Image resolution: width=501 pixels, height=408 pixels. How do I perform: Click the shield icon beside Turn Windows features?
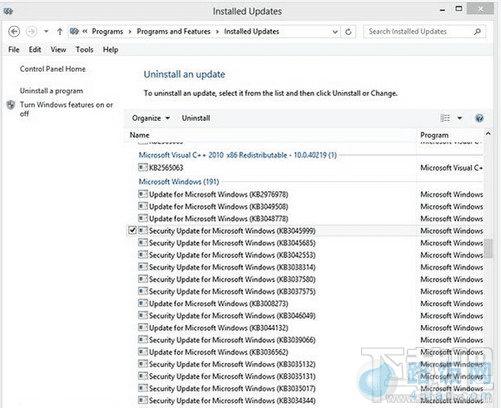pyautogui.click(x=11, y=105)
